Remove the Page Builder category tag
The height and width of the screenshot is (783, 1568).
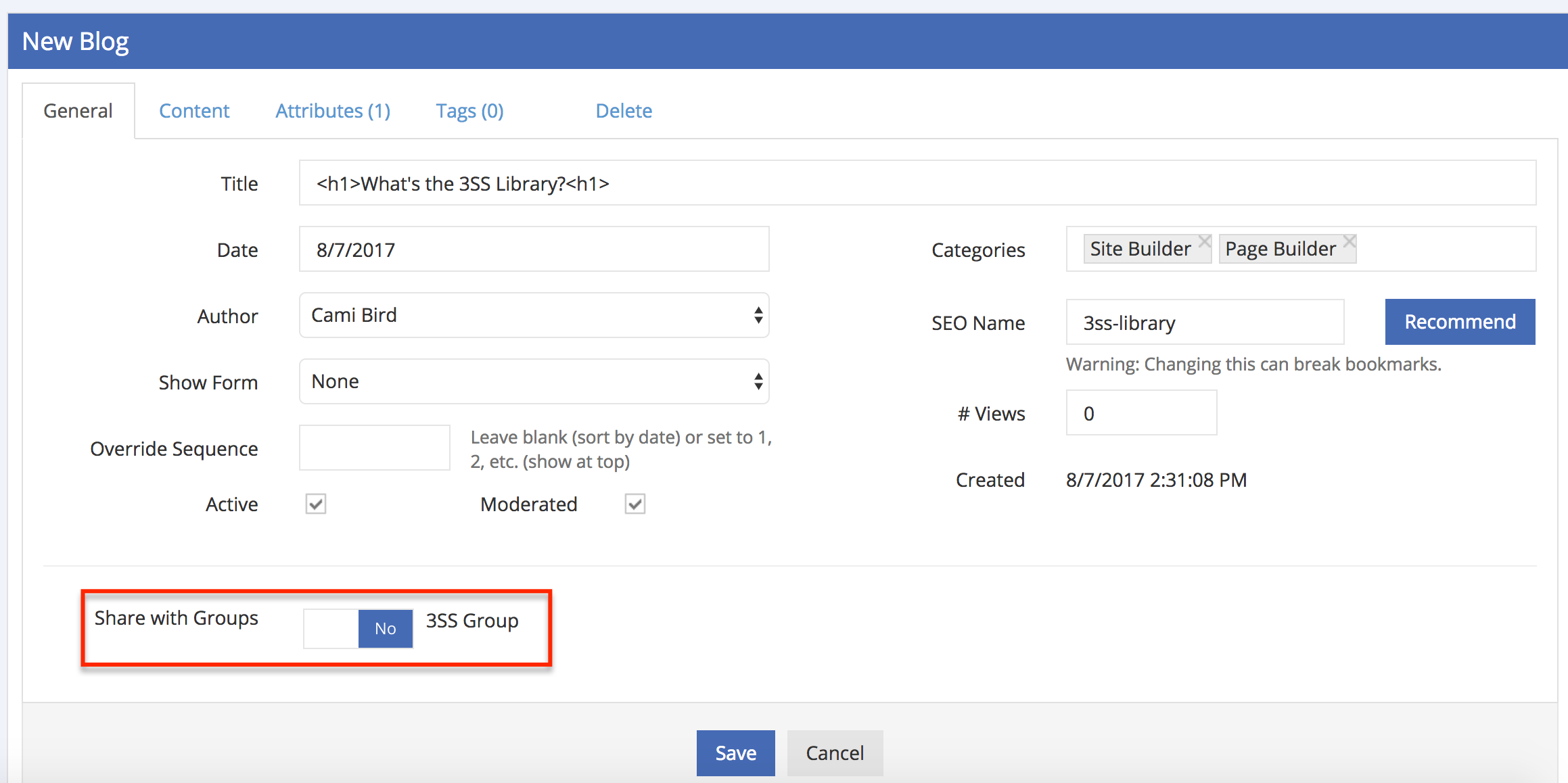pos(1349,241)
